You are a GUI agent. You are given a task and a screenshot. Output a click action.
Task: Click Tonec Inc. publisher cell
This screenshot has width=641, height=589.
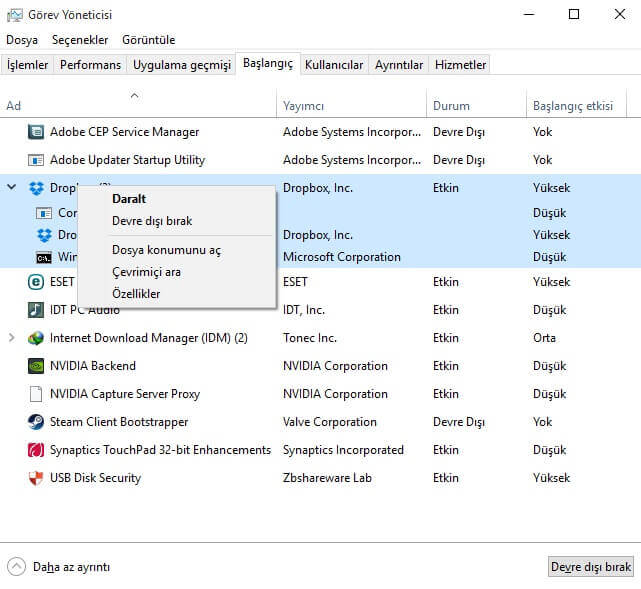pos(310,338)
